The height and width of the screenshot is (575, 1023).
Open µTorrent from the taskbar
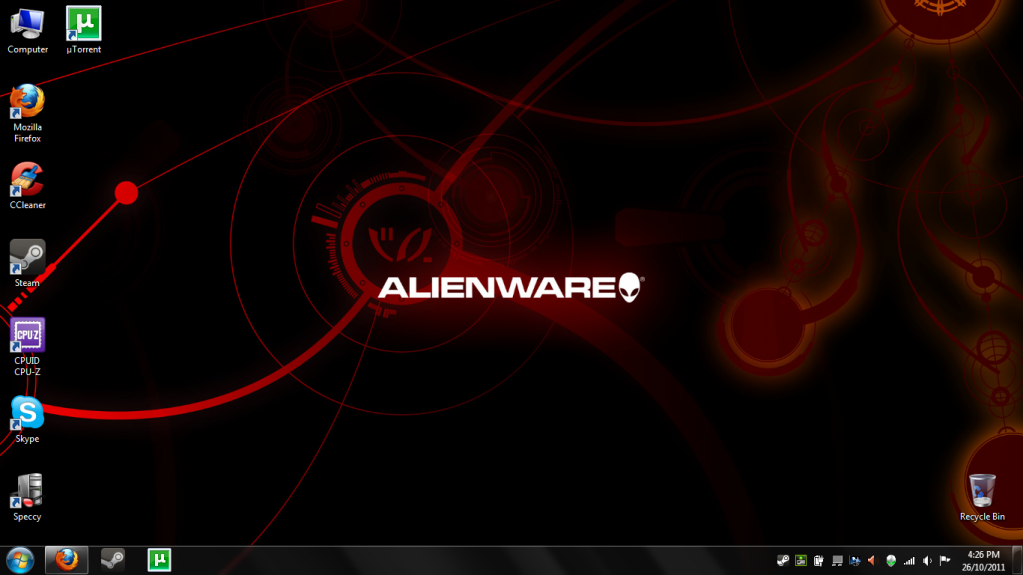click(159, 560)
